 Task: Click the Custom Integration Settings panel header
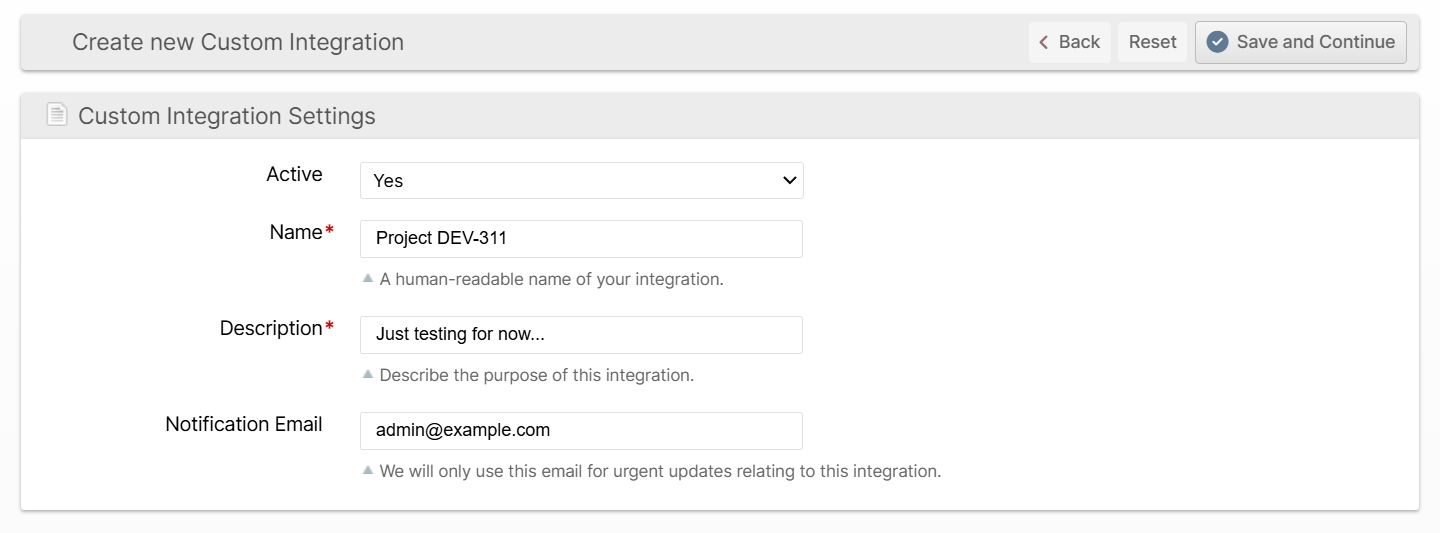[227, 116]
